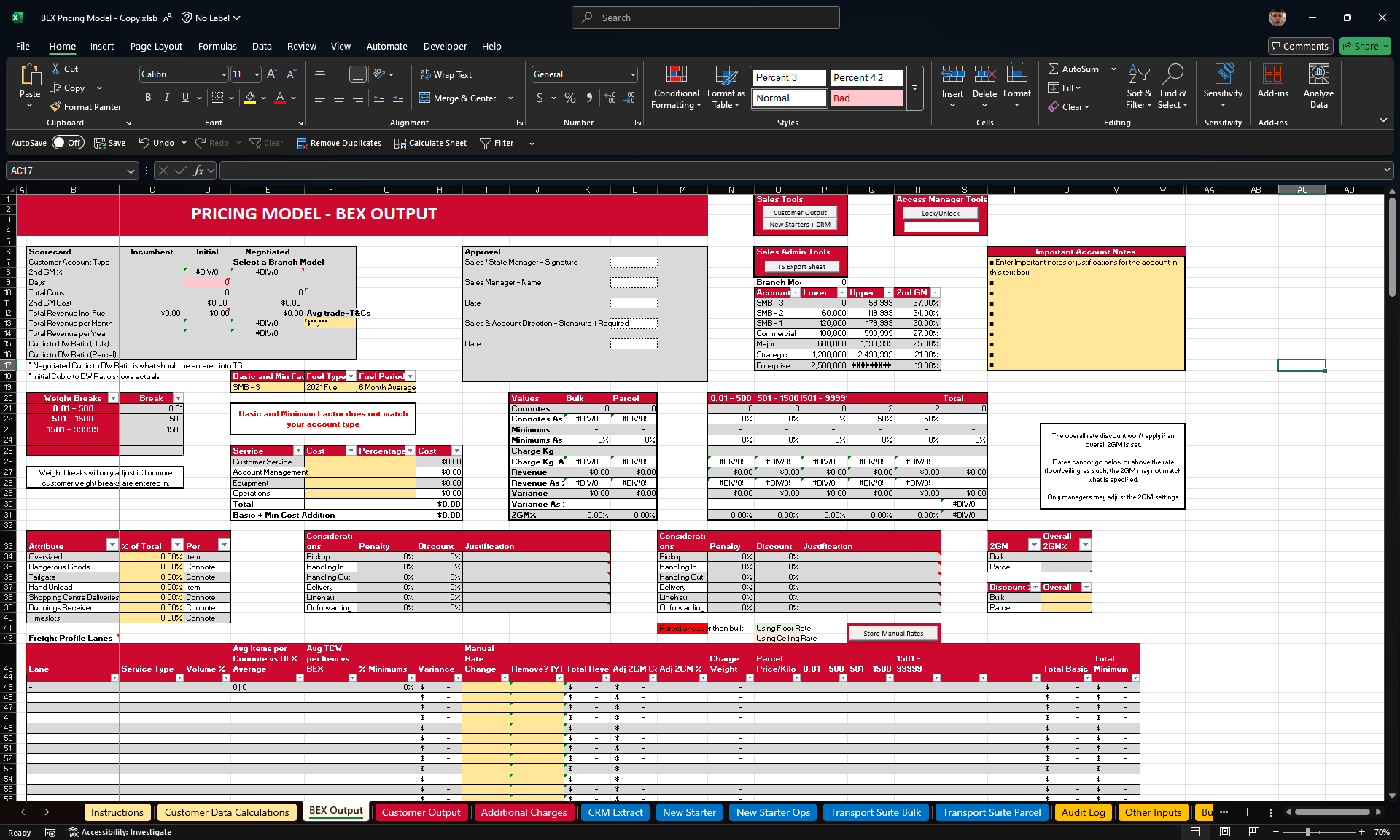Expand the cell Styles gallery

(914, 87)
